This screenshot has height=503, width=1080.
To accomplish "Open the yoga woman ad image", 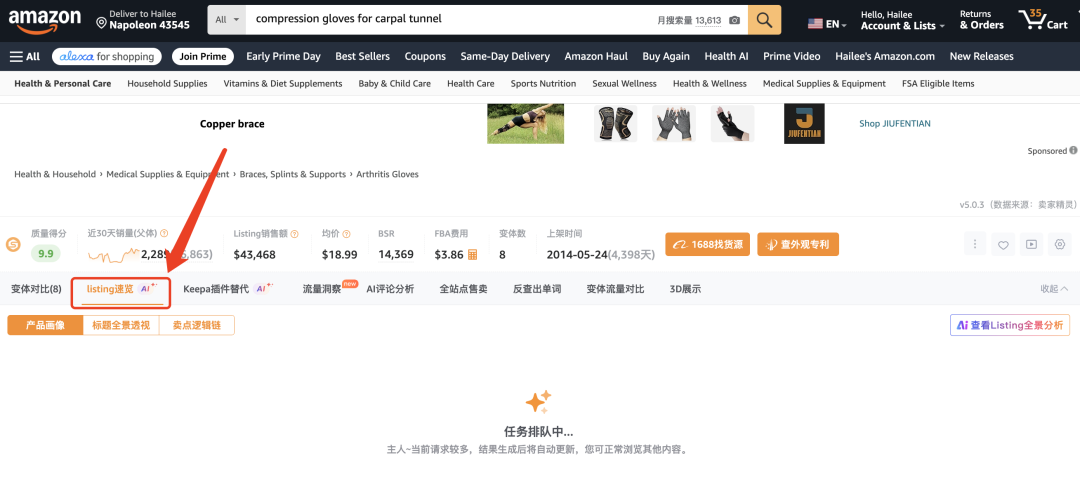I will (526, 123).
